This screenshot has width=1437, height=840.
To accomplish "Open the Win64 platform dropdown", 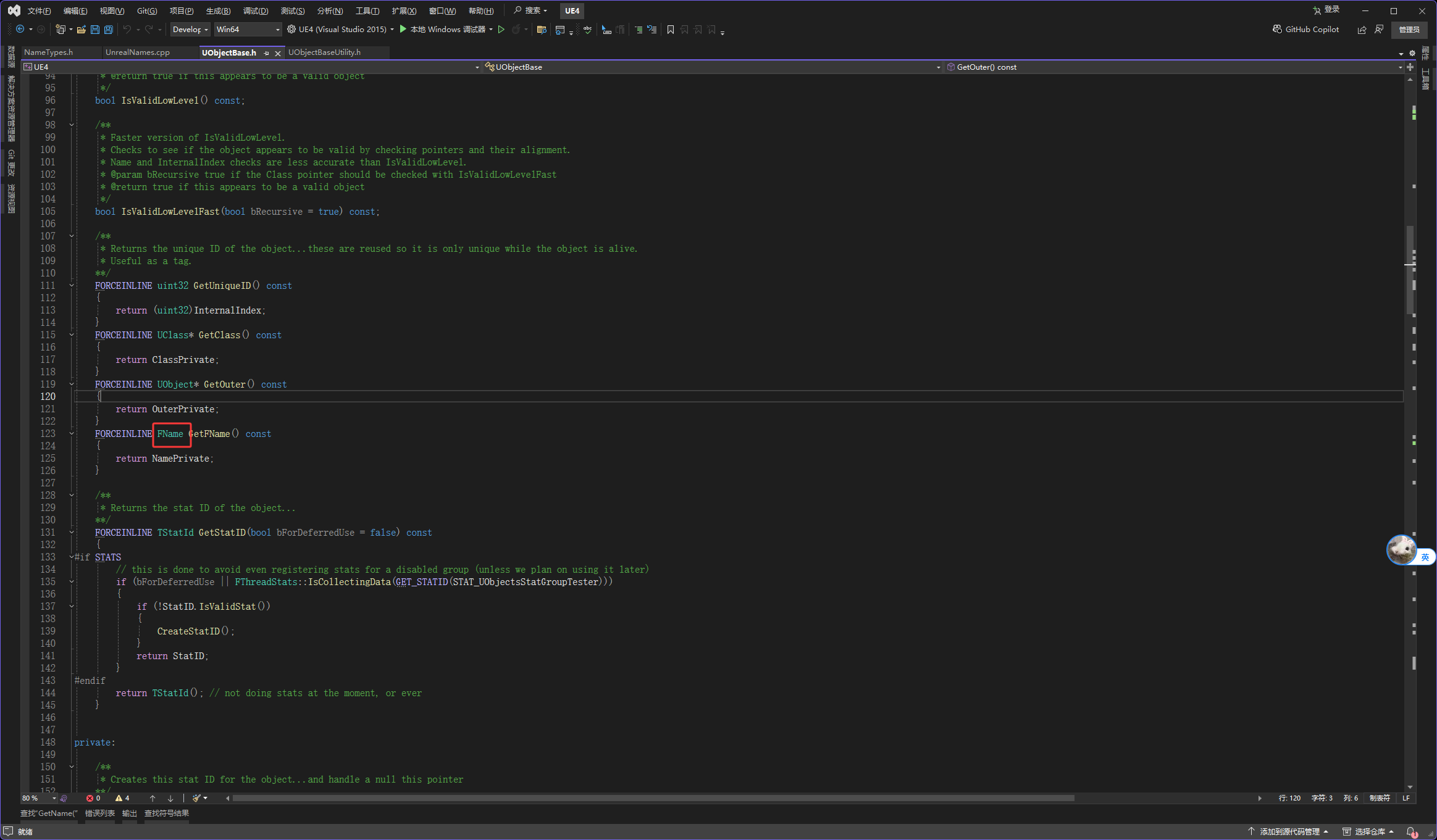I will pos(248,30).
